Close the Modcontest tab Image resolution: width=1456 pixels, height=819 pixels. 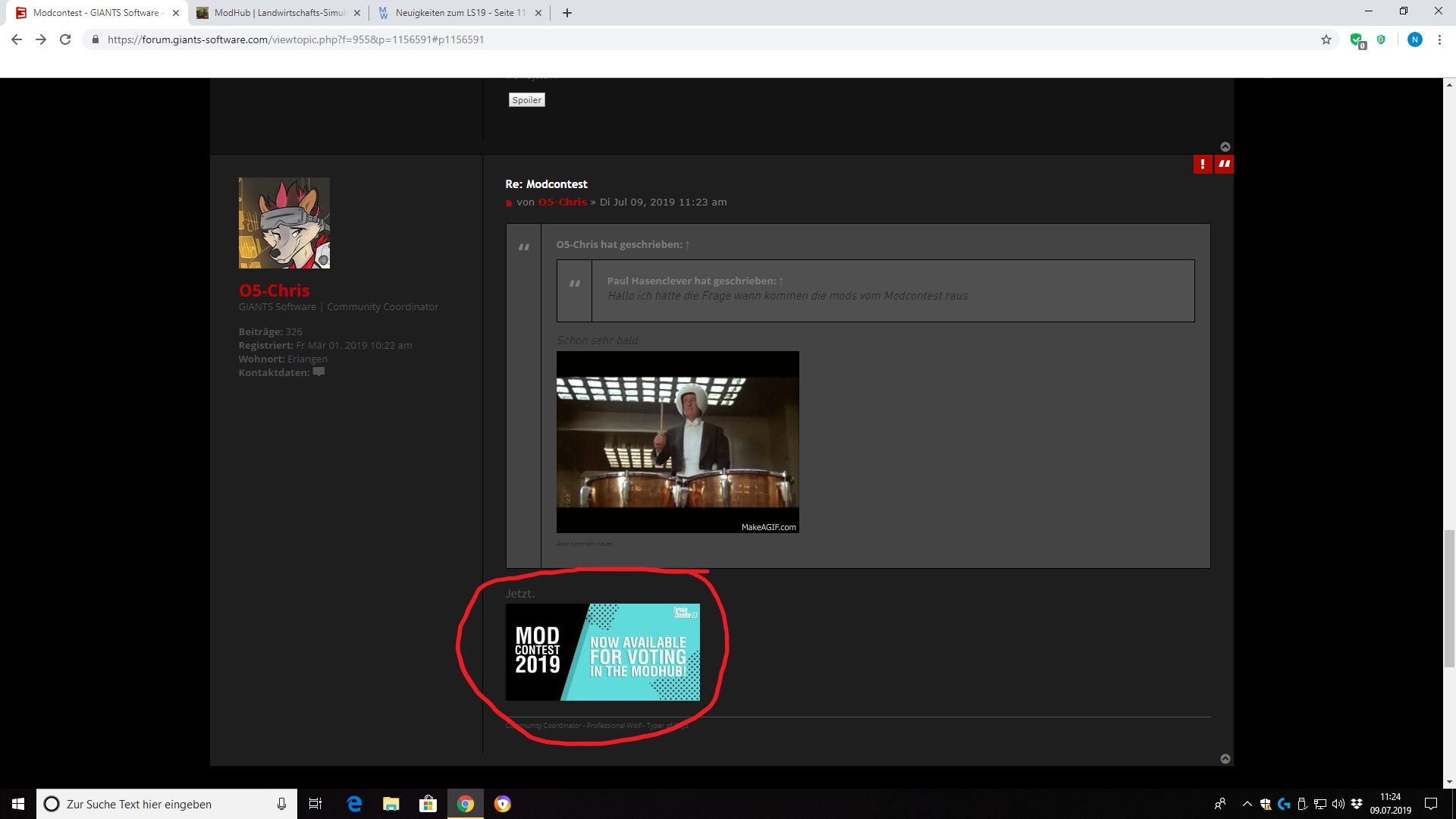point(176,13)
